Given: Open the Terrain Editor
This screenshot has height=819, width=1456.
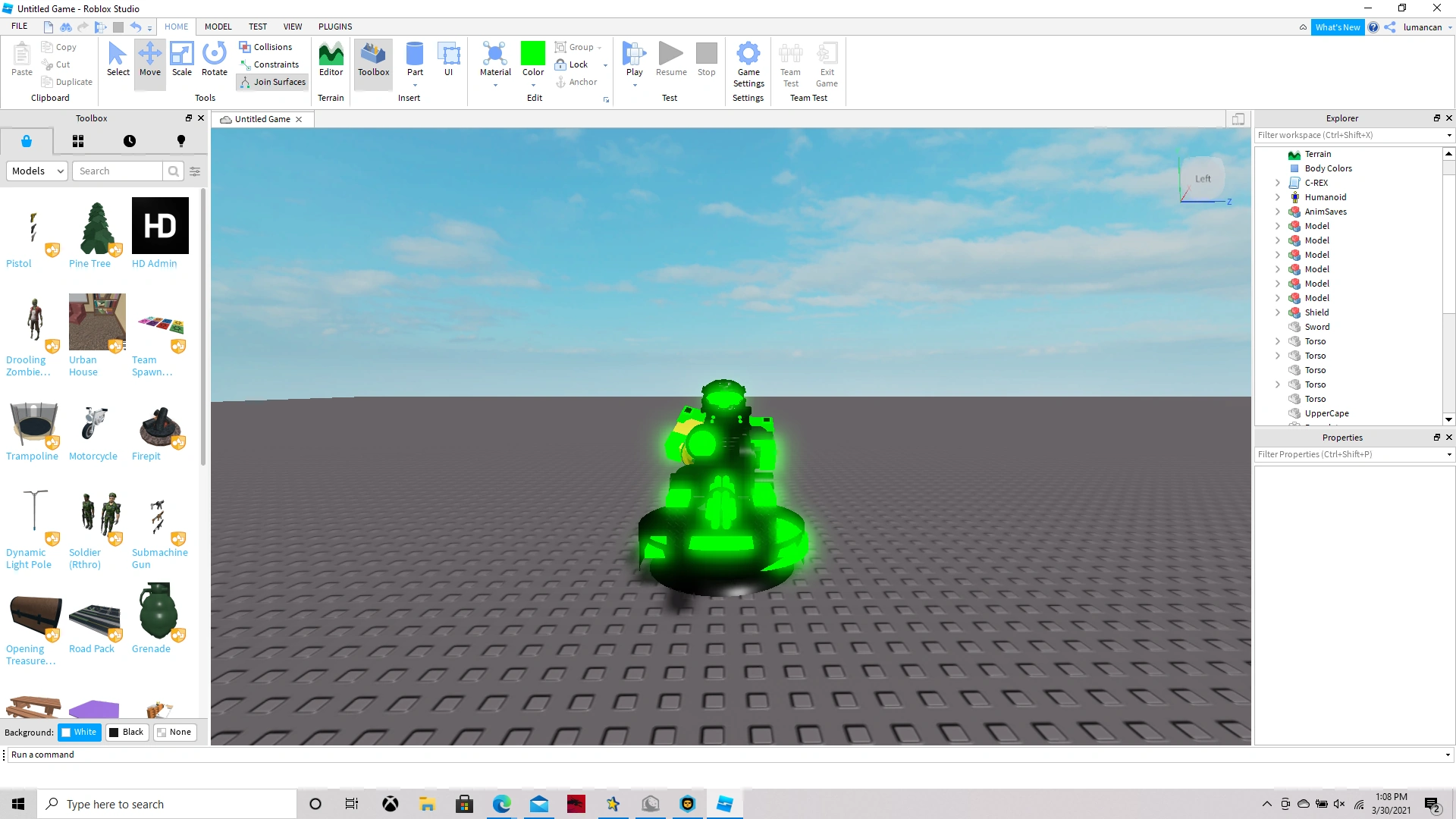Looking at the screenshot, I should [331, 61].
